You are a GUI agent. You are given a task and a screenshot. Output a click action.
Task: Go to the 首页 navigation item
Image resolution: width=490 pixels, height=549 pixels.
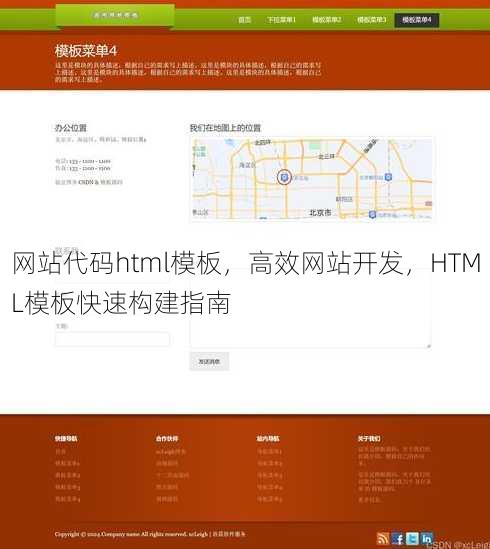point(244,20)
